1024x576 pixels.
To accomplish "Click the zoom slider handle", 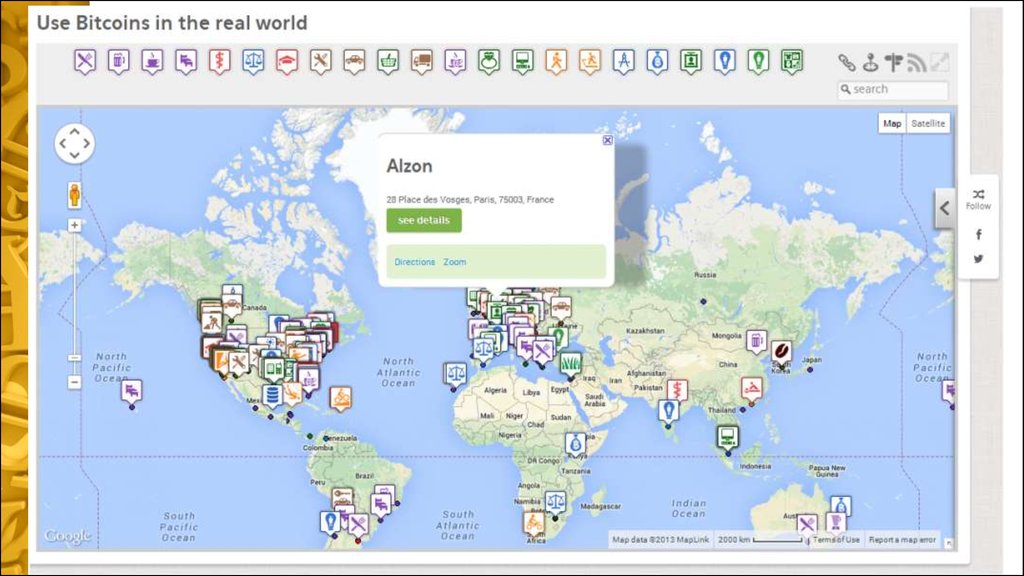I will click(x=74, y=358).
